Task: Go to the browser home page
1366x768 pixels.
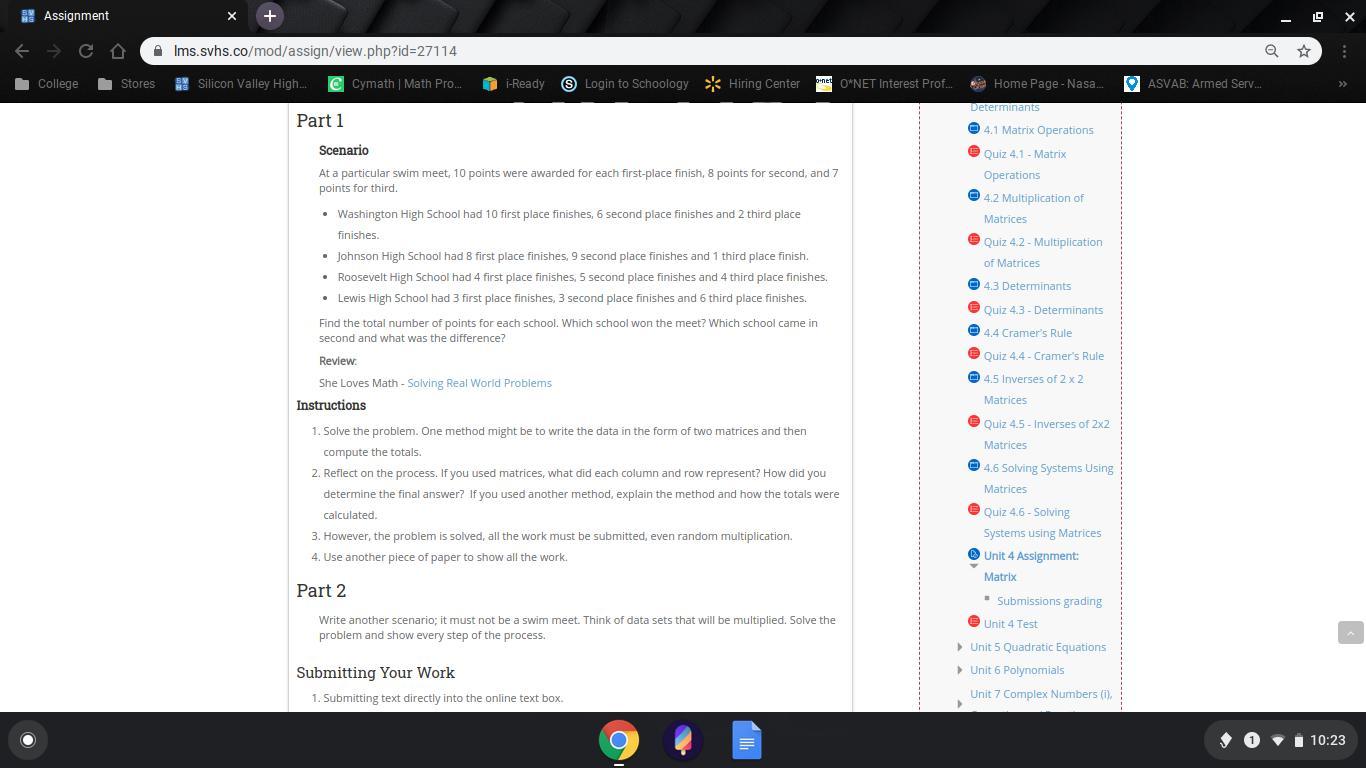Action: click(118, 51)
